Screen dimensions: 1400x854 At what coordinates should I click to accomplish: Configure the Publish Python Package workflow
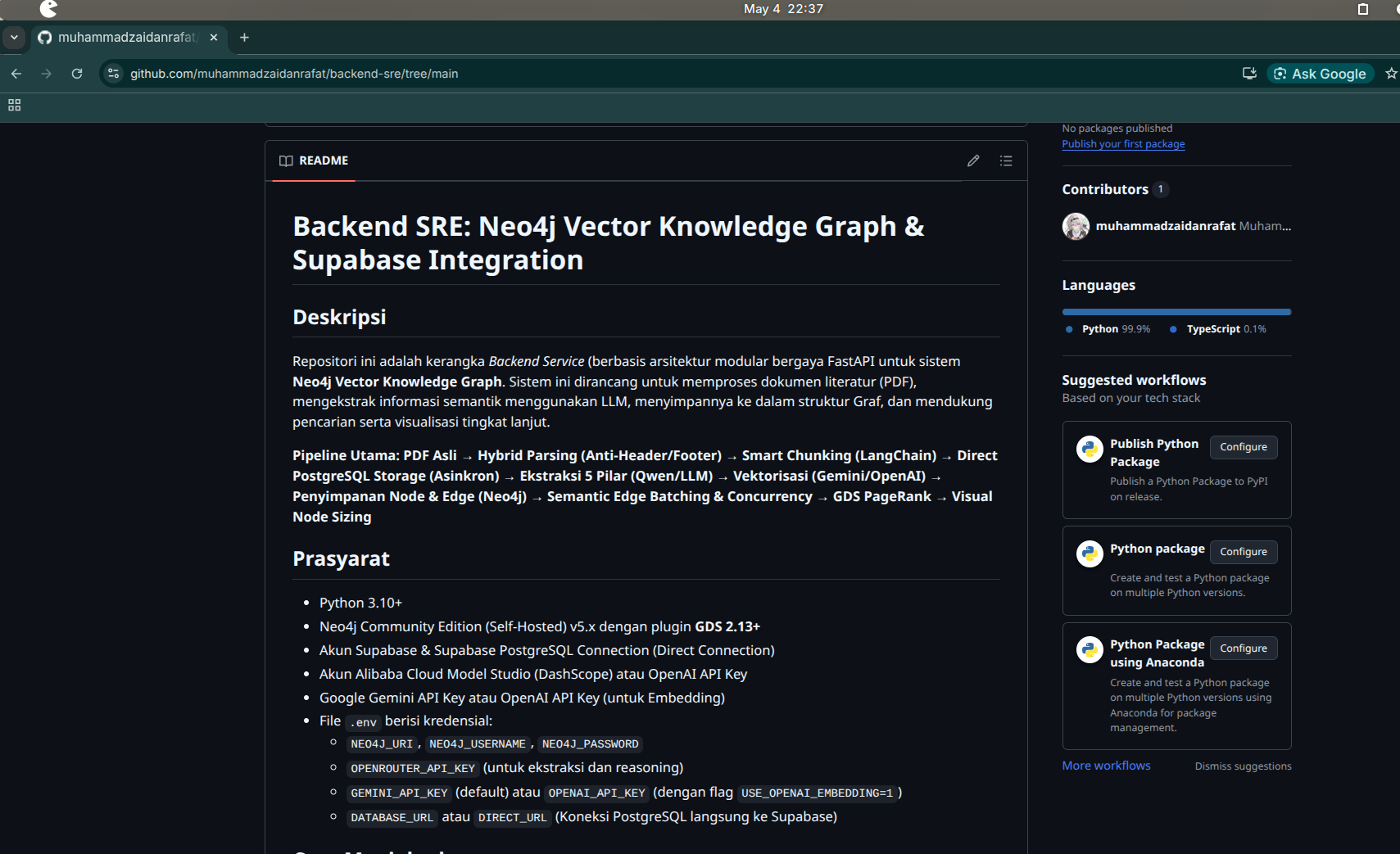(1243, 447)
